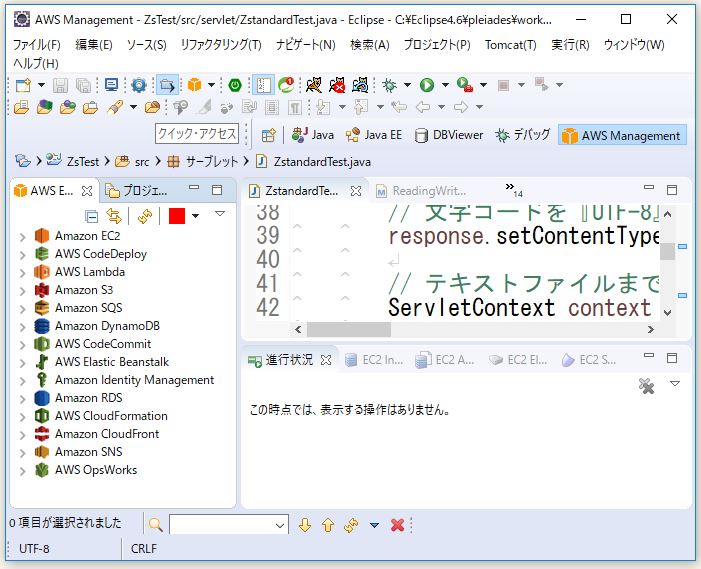Screen dimensions: 701x569
Task: Click the down arrow next-match icon
Action: 305,525
